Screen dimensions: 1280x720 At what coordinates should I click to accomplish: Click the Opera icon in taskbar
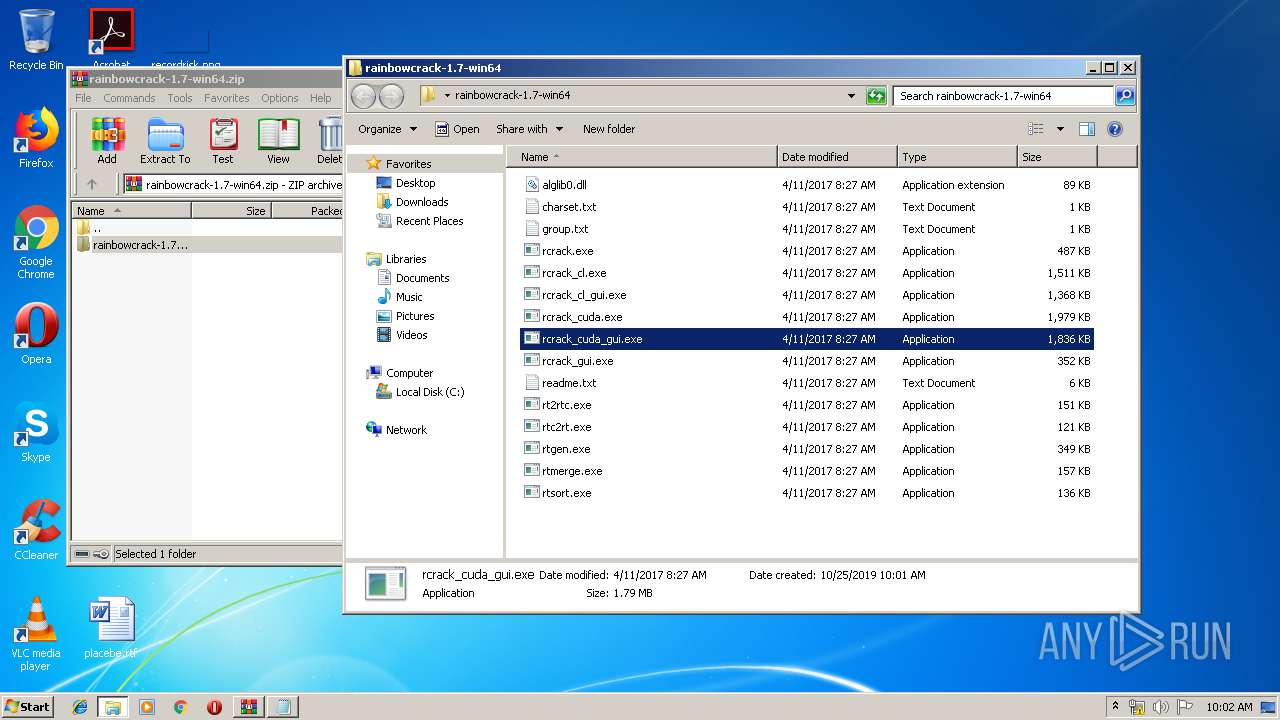(214, 707)
